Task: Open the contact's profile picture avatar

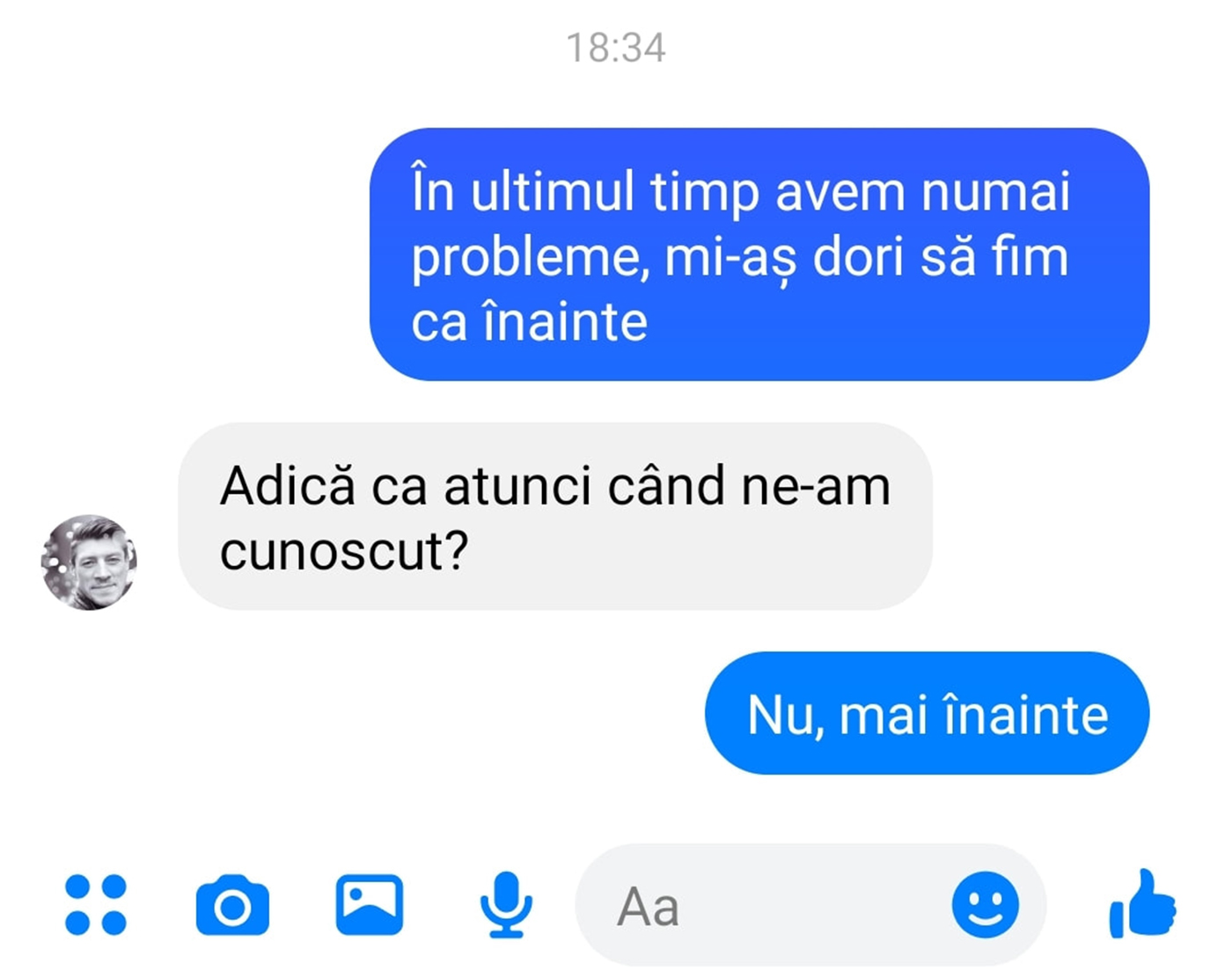Action: (x=89, y=563)
